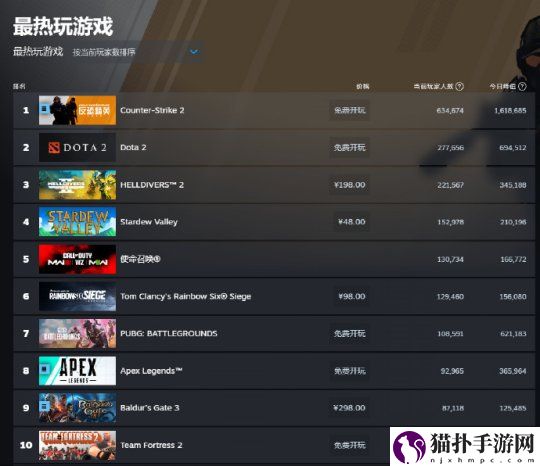Click the ¥198.00 price for HELLDIVERS 2
The image size is (540, 466).
[350, 185]
